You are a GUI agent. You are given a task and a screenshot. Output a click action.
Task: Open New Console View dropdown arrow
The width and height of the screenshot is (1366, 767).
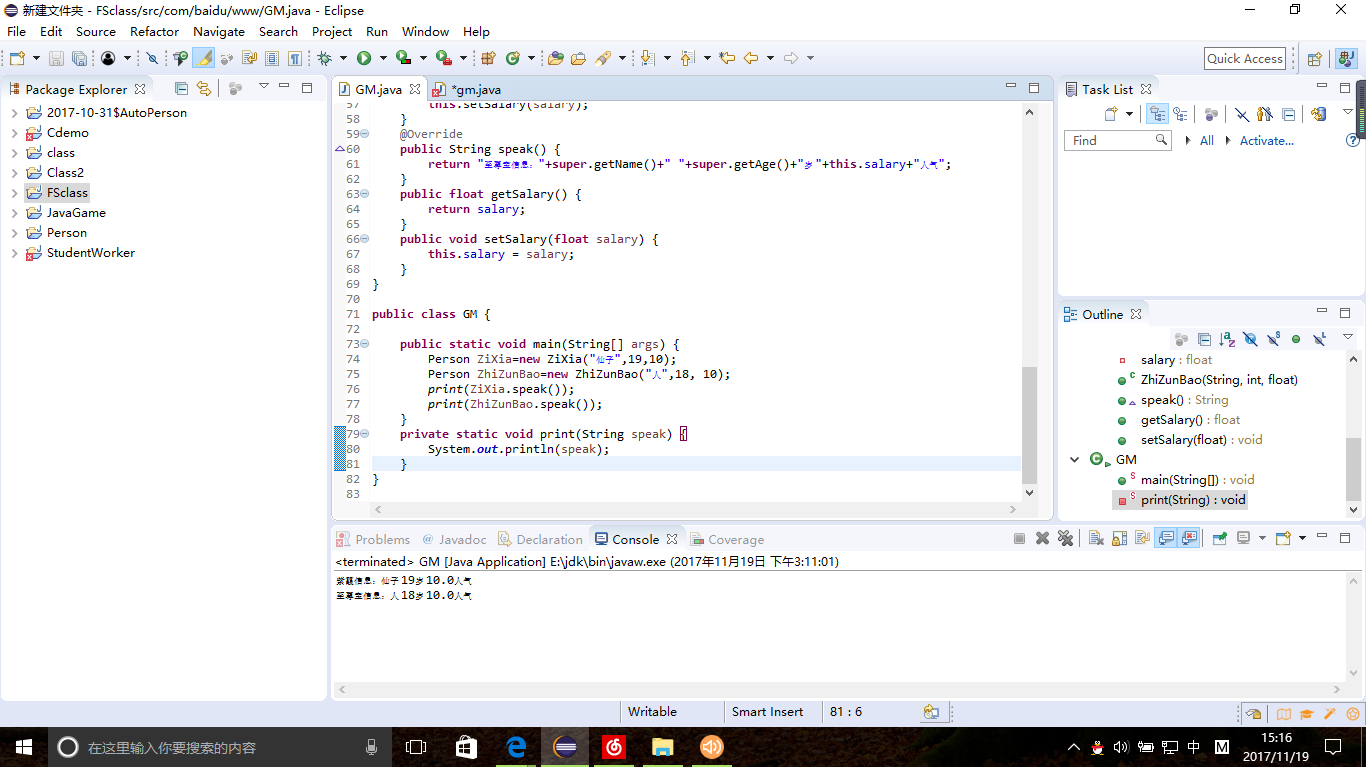1302,538
